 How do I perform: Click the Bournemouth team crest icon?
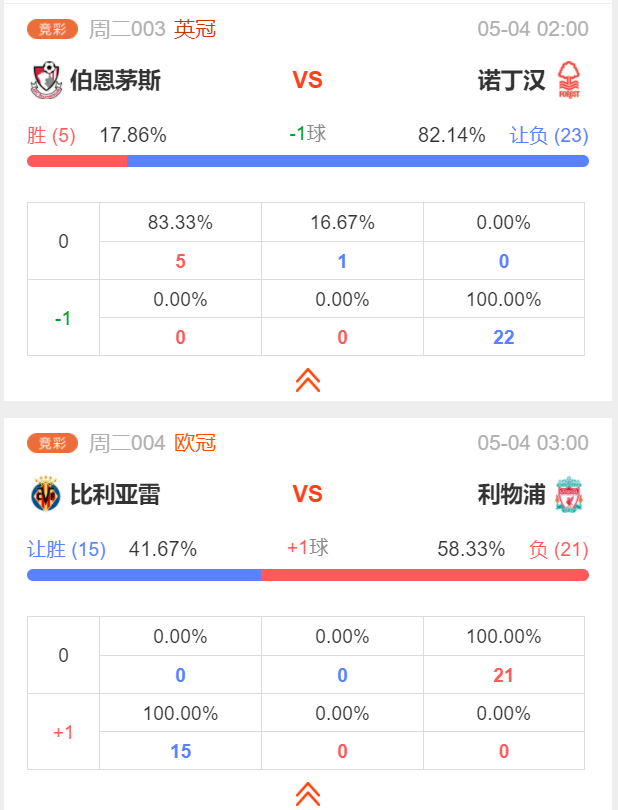point(45,80)
